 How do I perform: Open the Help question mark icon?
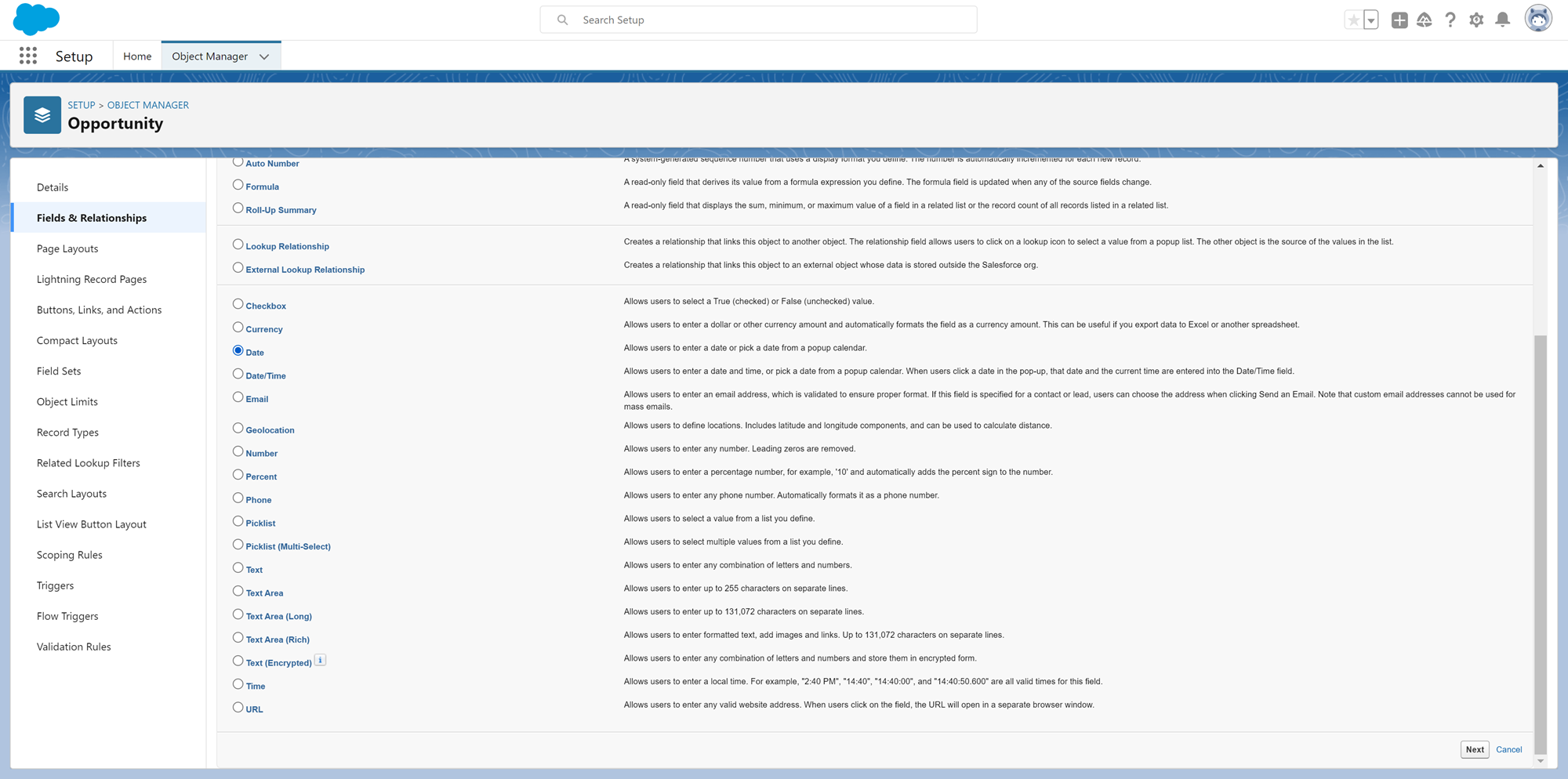tap(1450, 20)
